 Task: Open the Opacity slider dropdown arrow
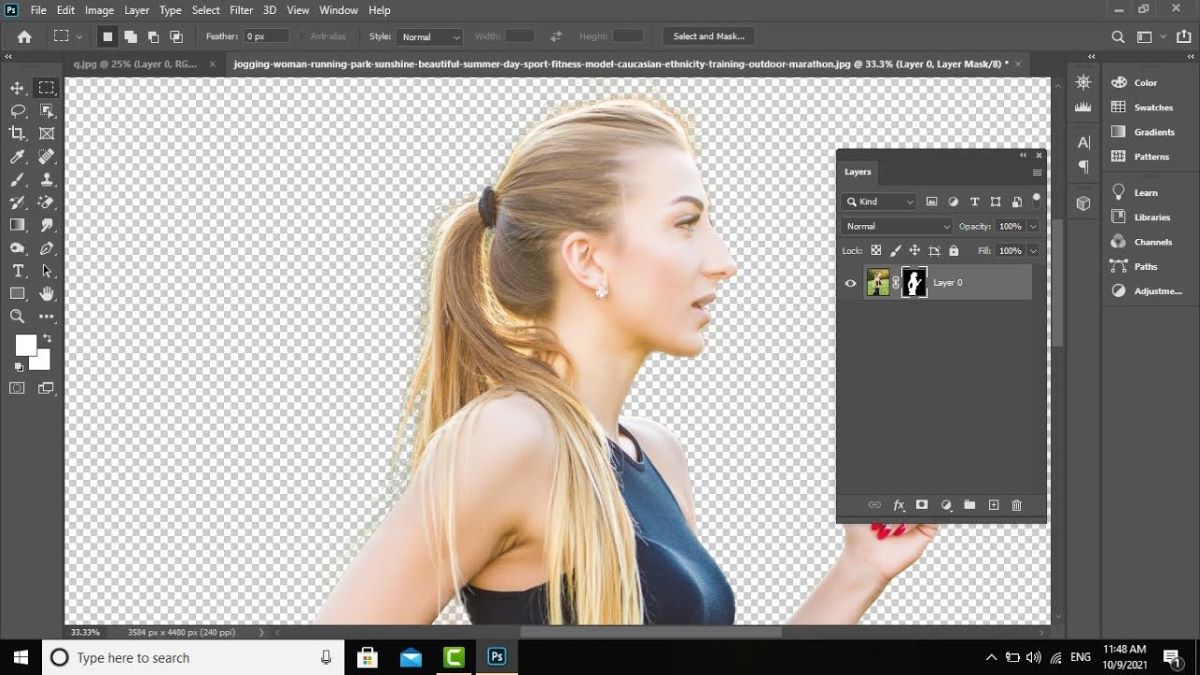(x=1033, y=226)
